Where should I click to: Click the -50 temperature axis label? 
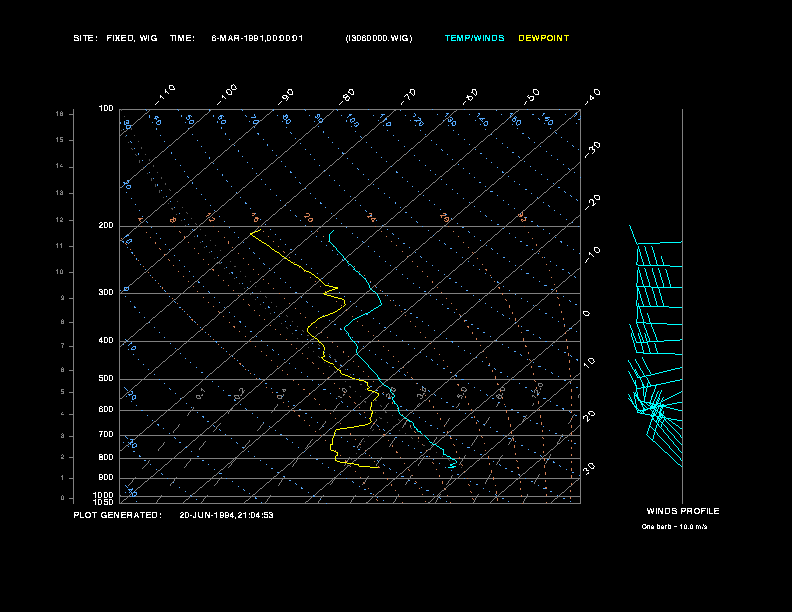531,97
